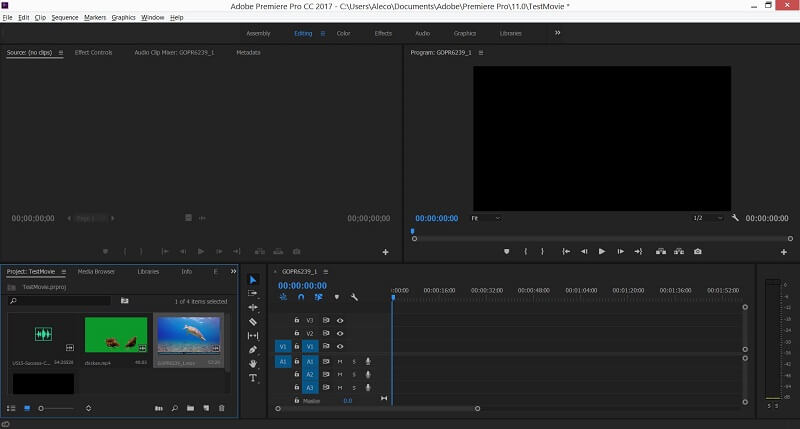Switch the Project panel to Icon View
The height and width of the screenshot is (429, 800).
point(27,408)
